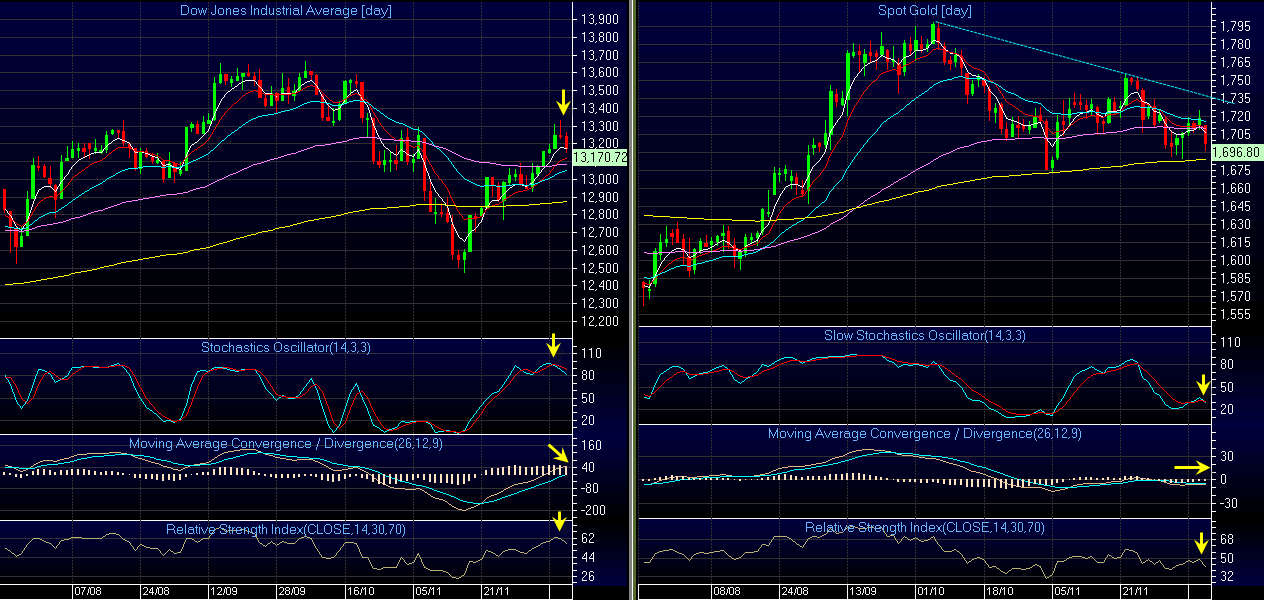Select the 'Dow Jones Industrial Average [day]' chart title
Viewport: 1264px width, 600px height.
pos(286,11)
